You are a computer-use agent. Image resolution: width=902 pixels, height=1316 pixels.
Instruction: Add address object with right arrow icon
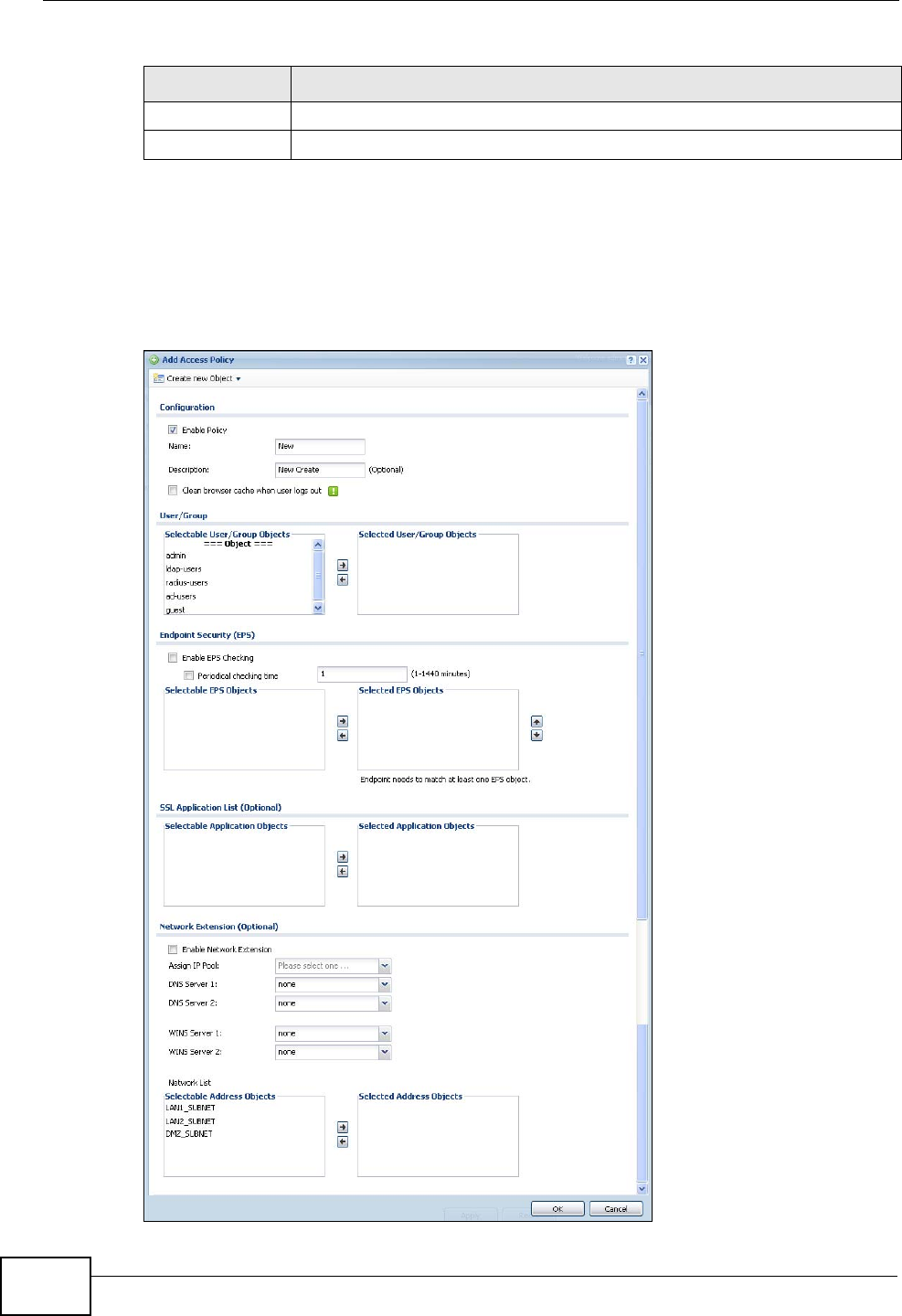click(343, 1128)
